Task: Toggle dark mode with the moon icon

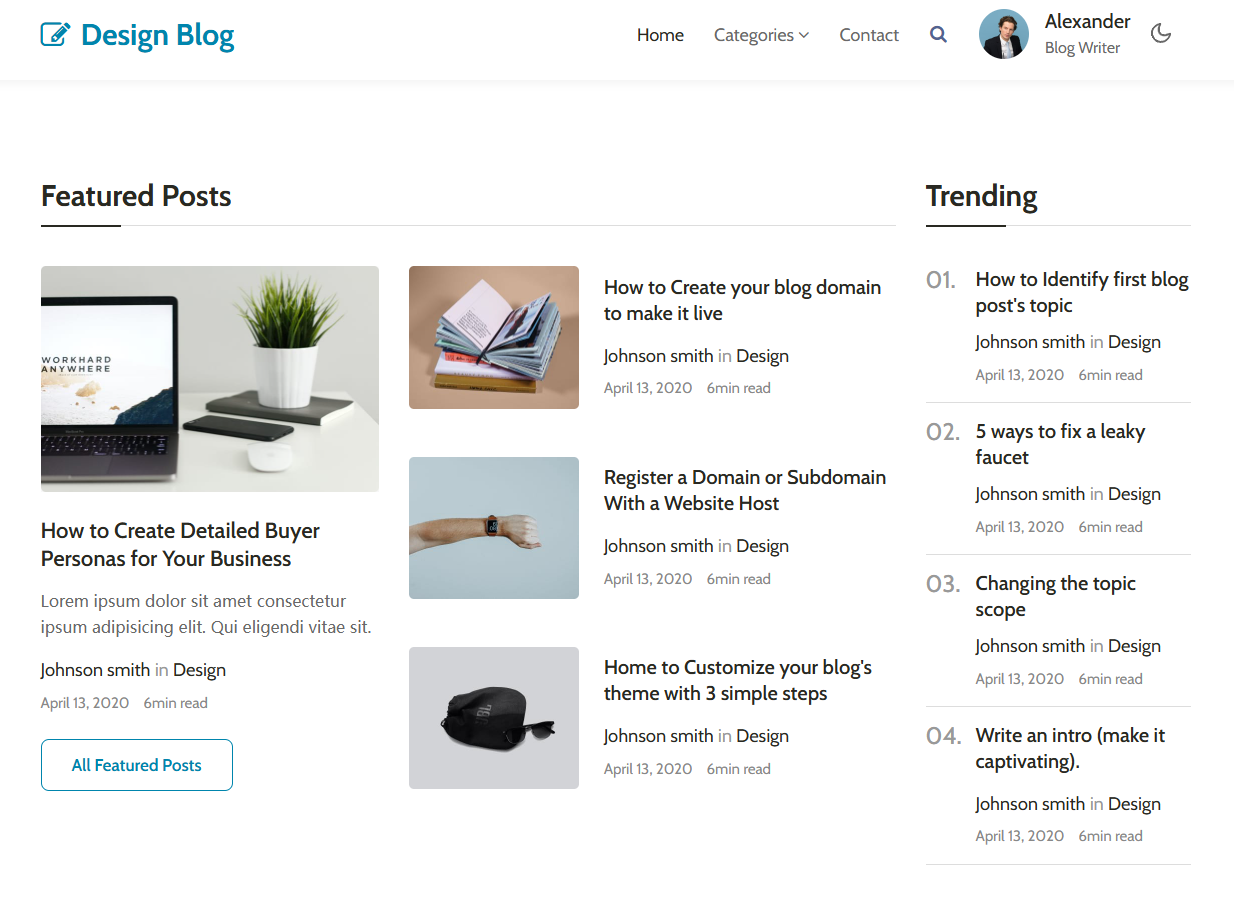Action: pyautogui.click(x=1160, y=34)
